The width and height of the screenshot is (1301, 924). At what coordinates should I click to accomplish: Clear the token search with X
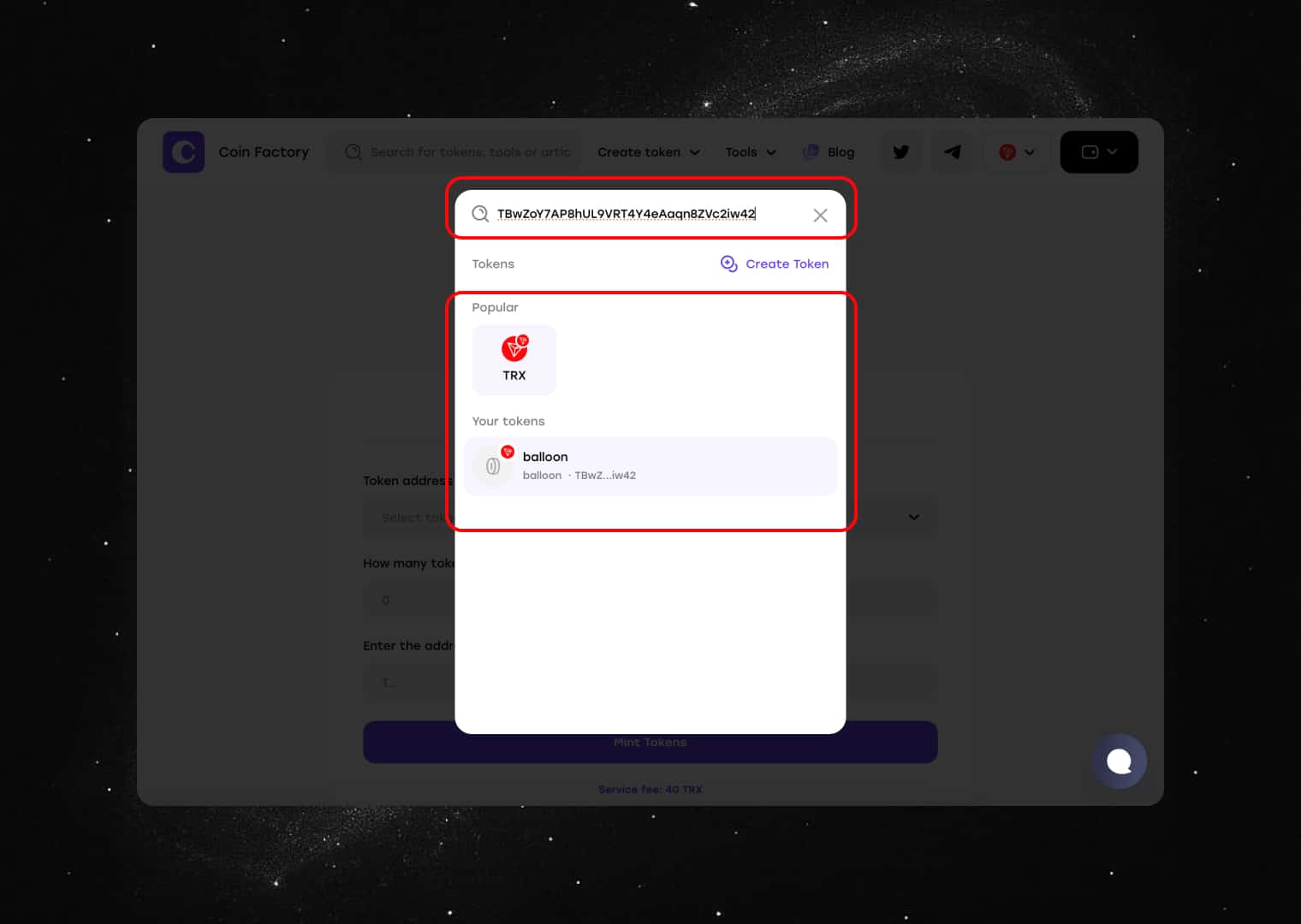click(820, 216)
